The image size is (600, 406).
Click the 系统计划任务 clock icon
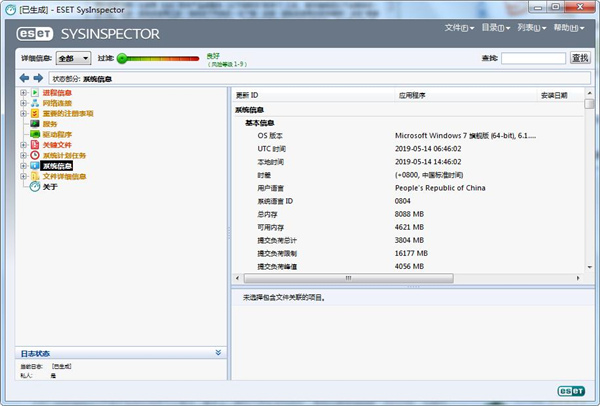(x=35, y=156)
